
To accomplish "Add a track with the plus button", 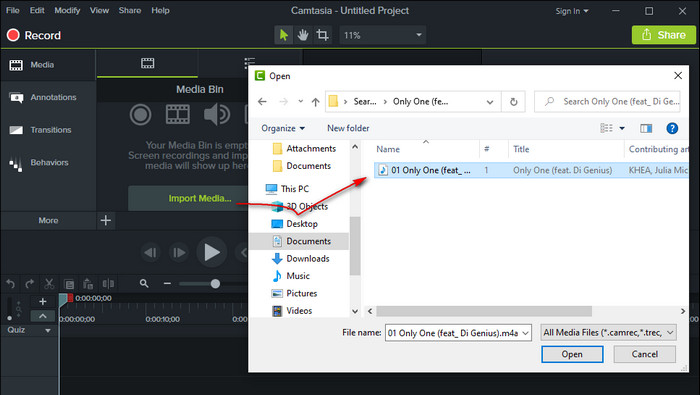I will pyautogui.click(x=42, y=302).
